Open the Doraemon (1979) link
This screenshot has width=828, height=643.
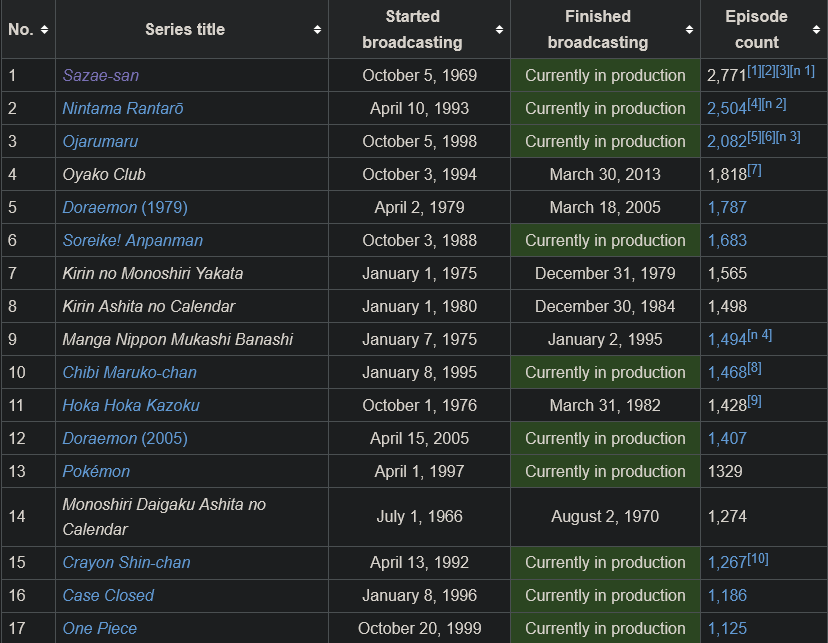pos(125,207)
